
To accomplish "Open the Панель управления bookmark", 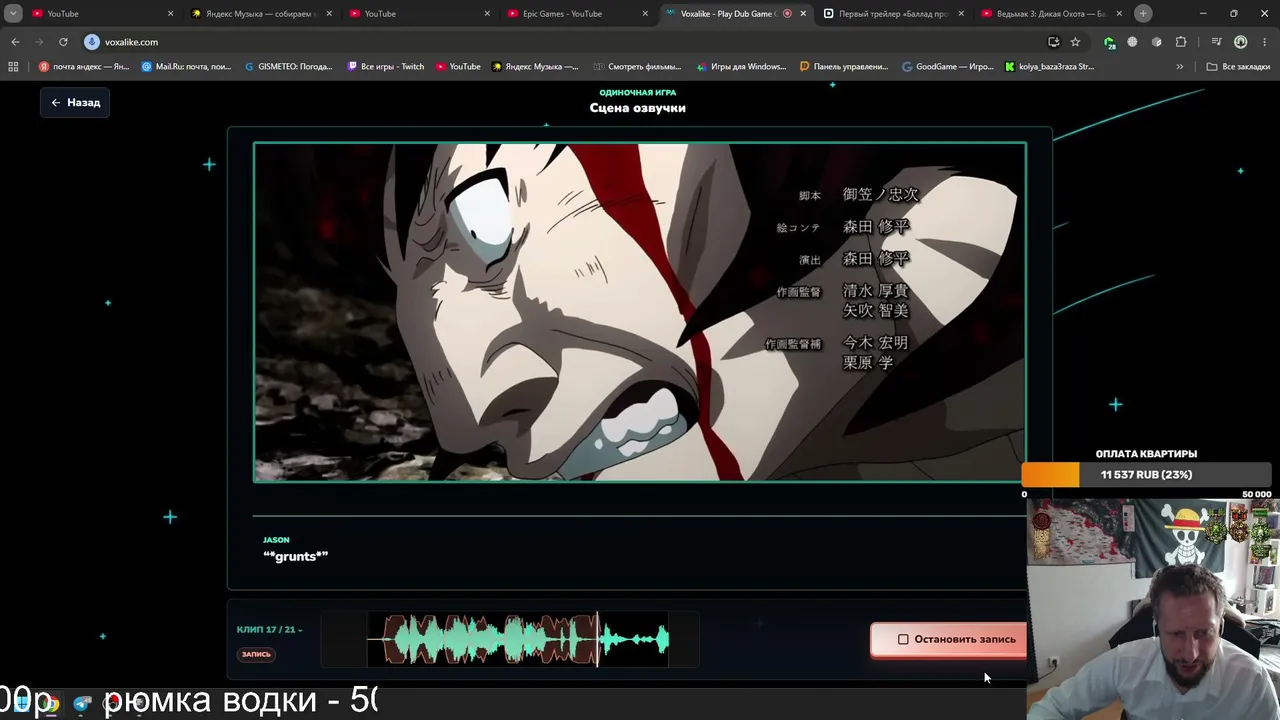I will pos(843,67).
